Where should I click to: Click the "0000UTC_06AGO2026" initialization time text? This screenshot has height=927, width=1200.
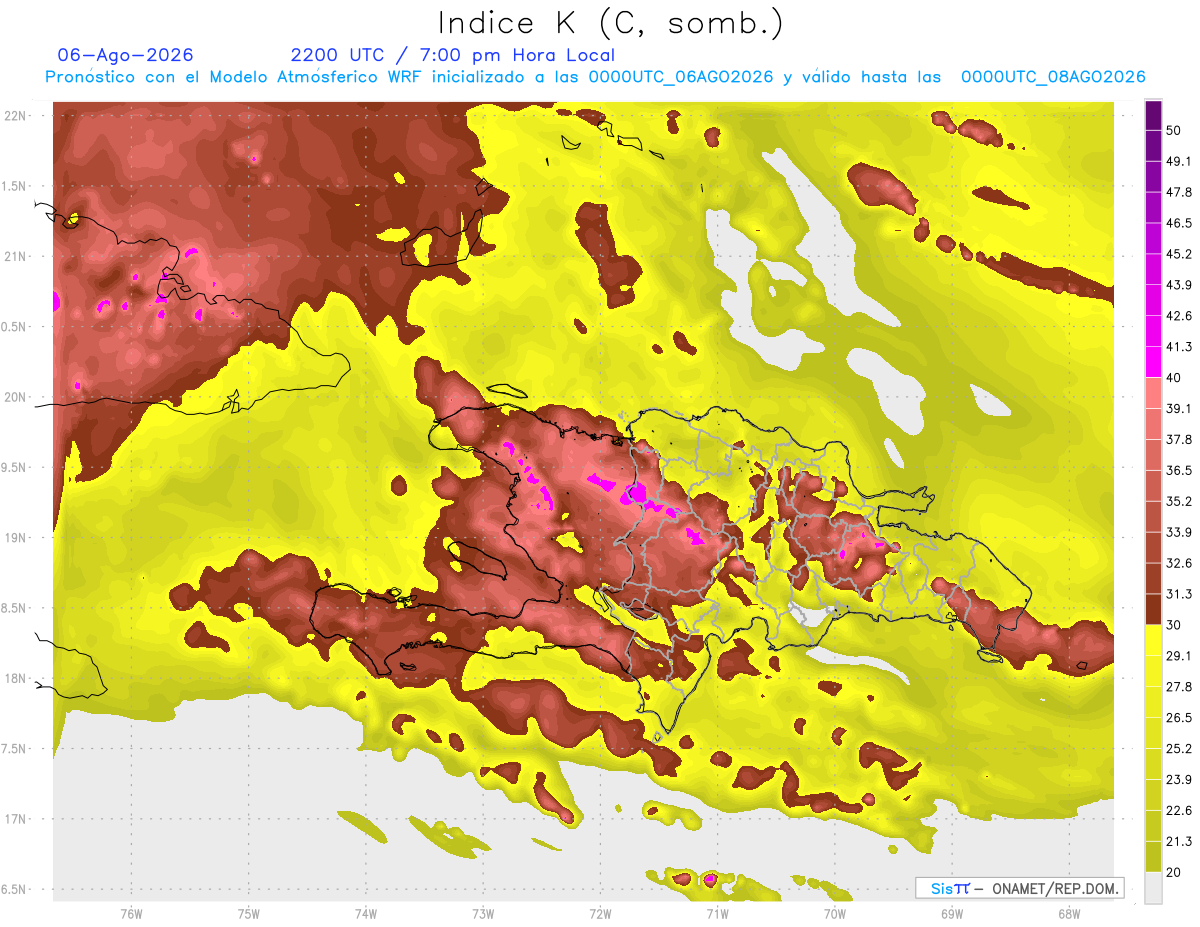681,77
